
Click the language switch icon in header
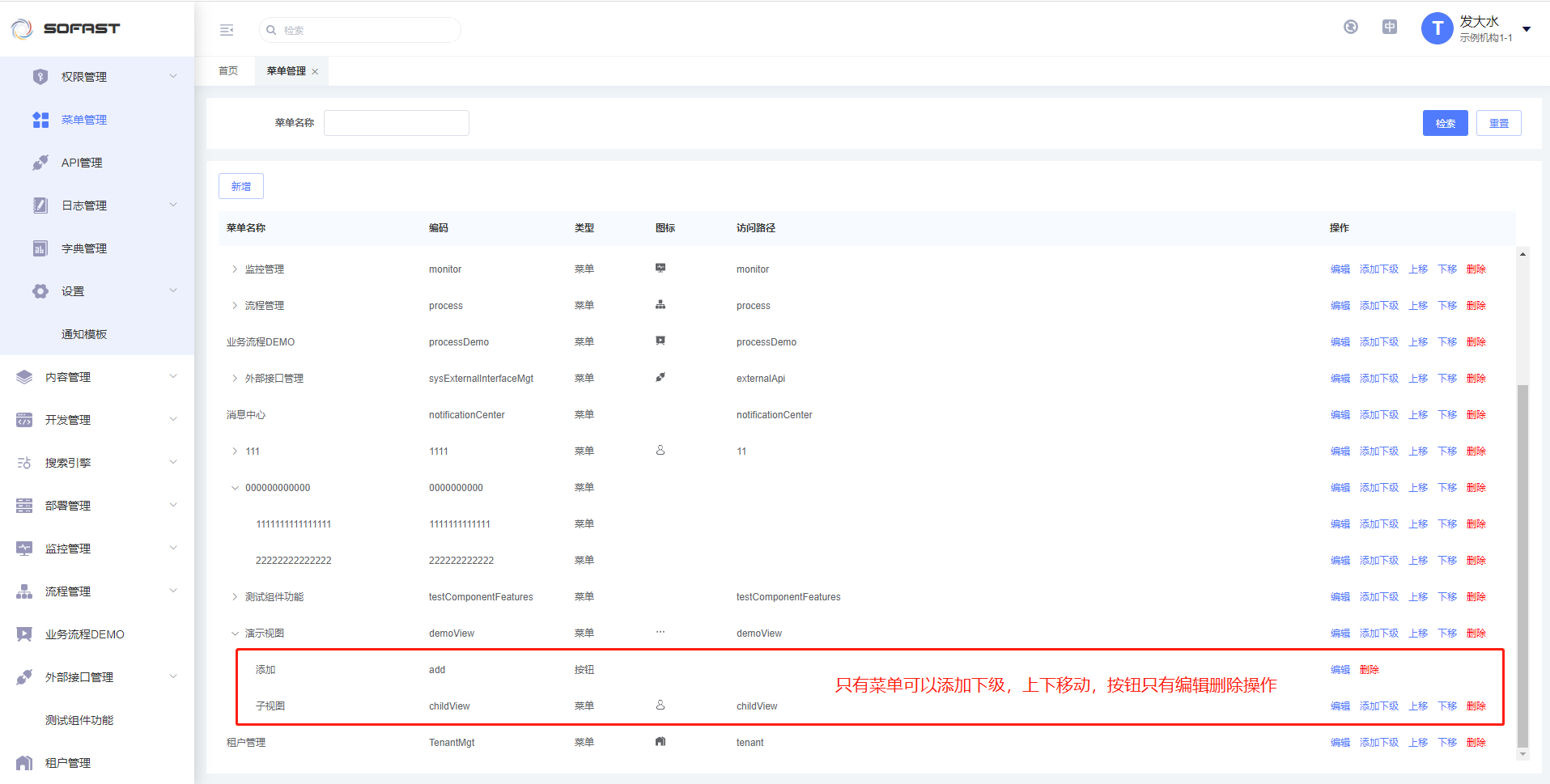point(1389,27)
